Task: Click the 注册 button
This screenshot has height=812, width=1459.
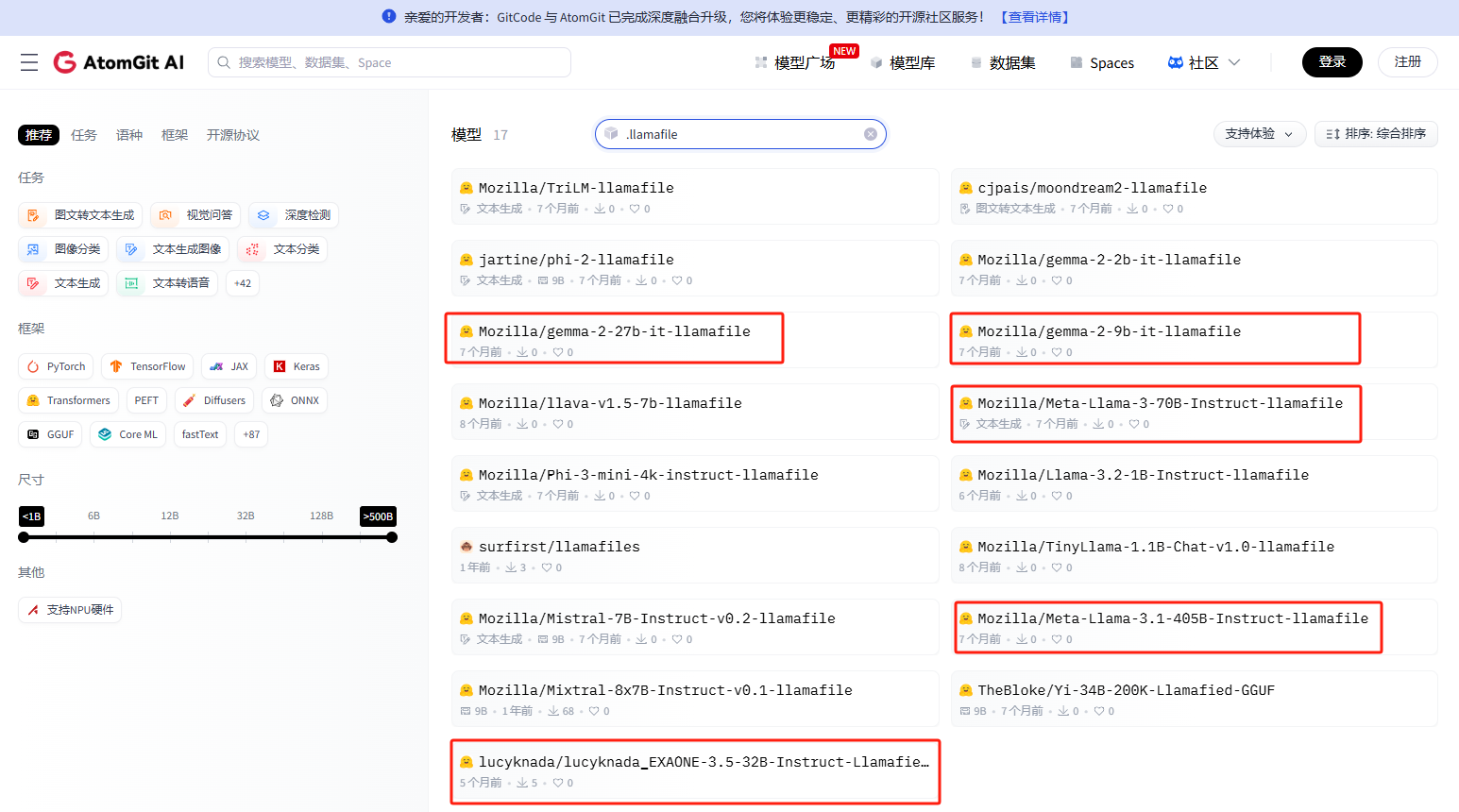Action: pyautogui.click(x=1408, y=62)
